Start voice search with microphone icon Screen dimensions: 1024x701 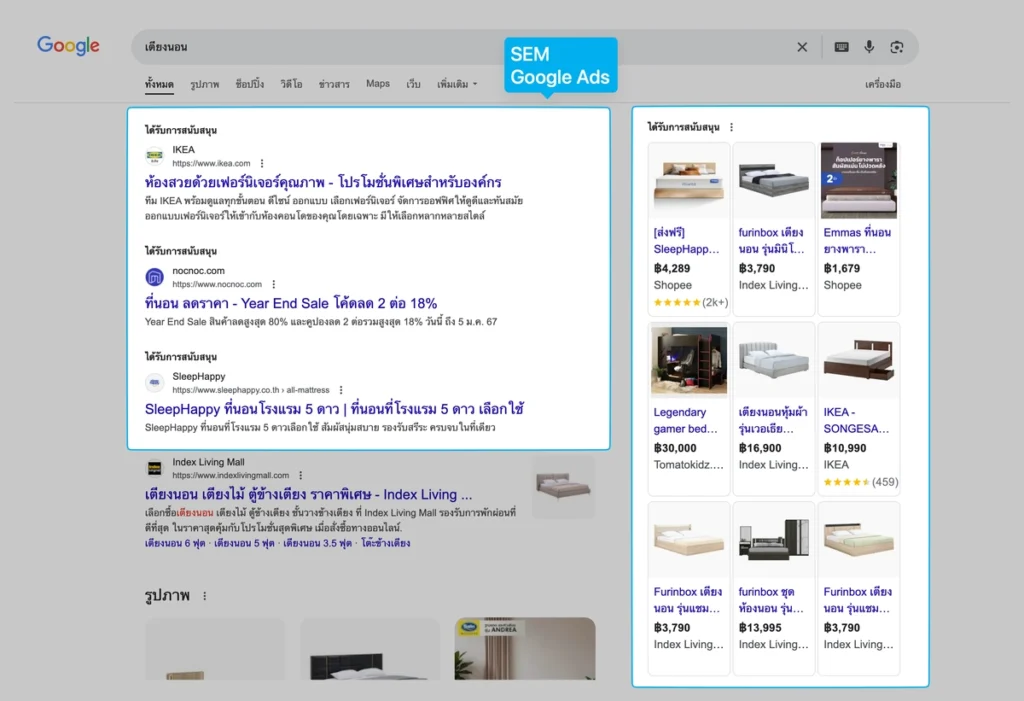[869, 47]
